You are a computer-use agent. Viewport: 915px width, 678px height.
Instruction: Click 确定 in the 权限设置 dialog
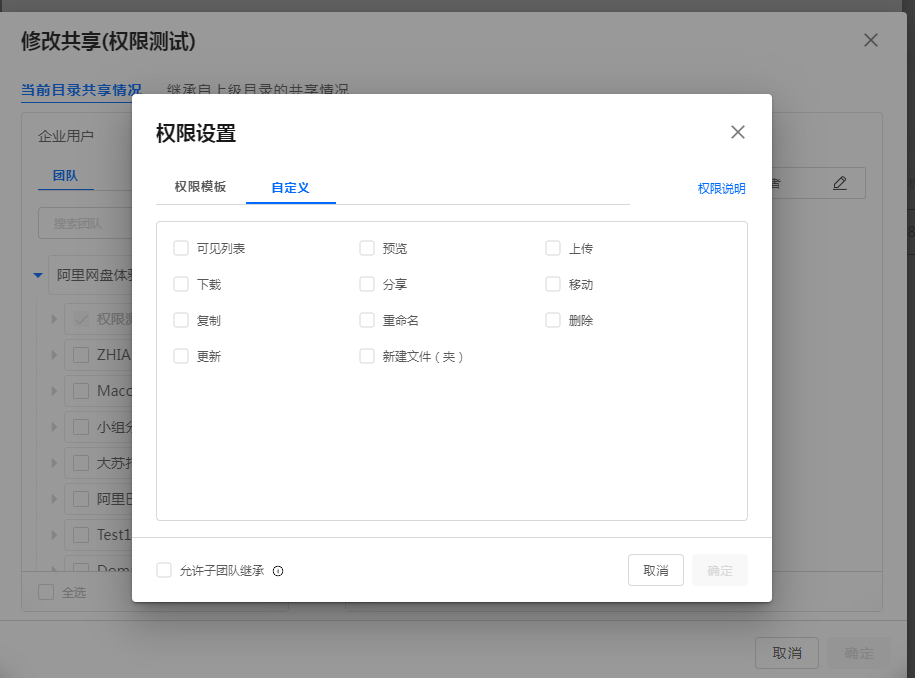[720, 570]
